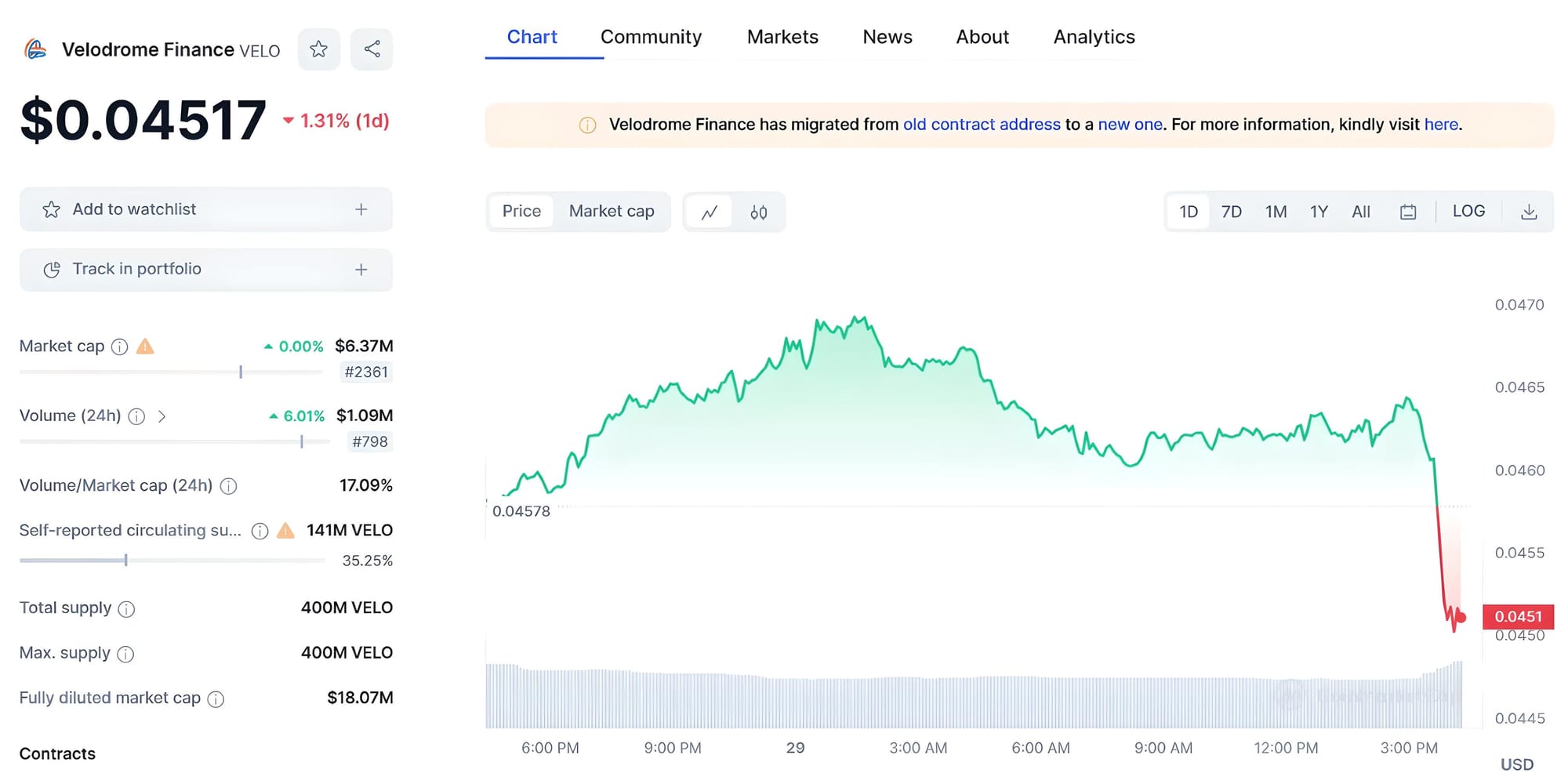Click the info icon in migration banner
The image size is (1568, 784).
pos(587,125)
